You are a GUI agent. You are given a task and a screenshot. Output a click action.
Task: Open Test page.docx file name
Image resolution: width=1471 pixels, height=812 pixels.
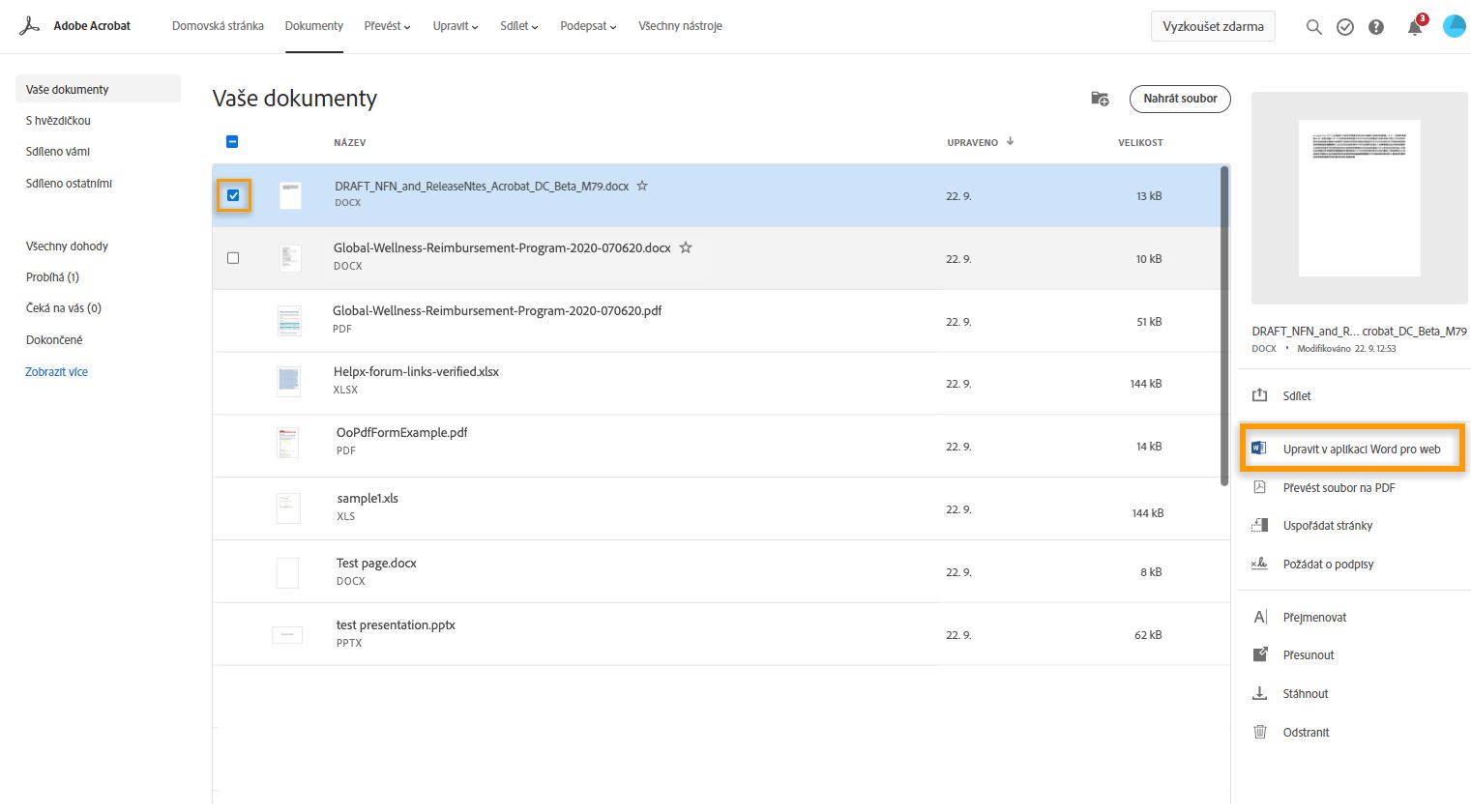click(x=376, y=564)
